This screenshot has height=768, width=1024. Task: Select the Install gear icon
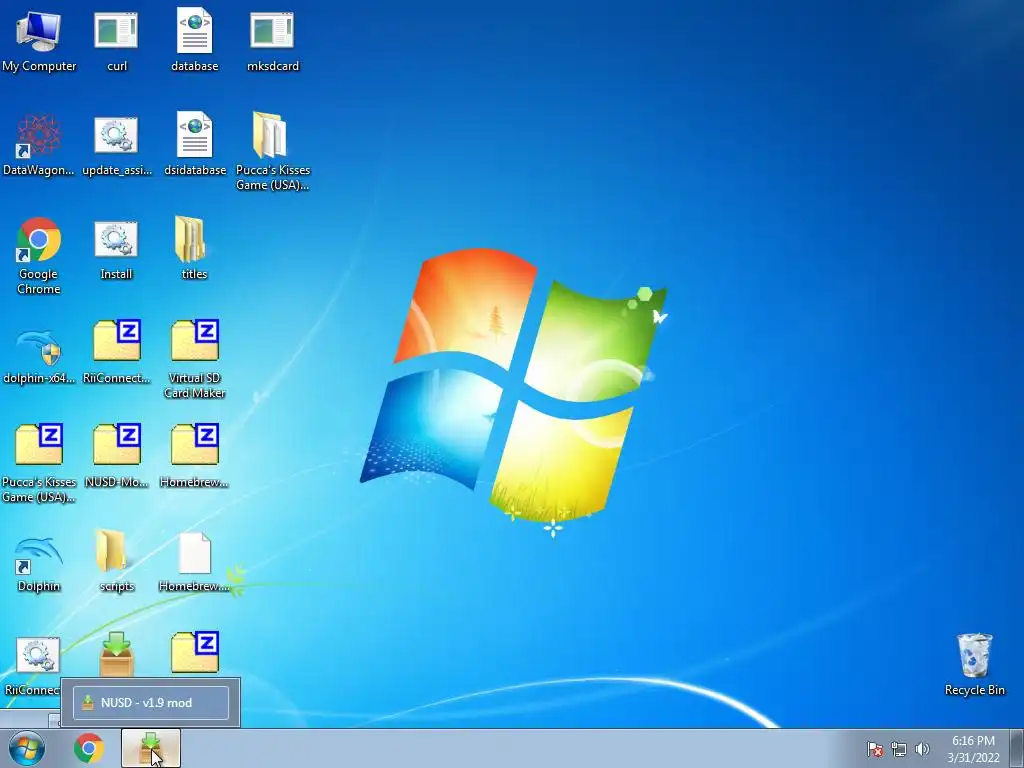click(116, 249)
